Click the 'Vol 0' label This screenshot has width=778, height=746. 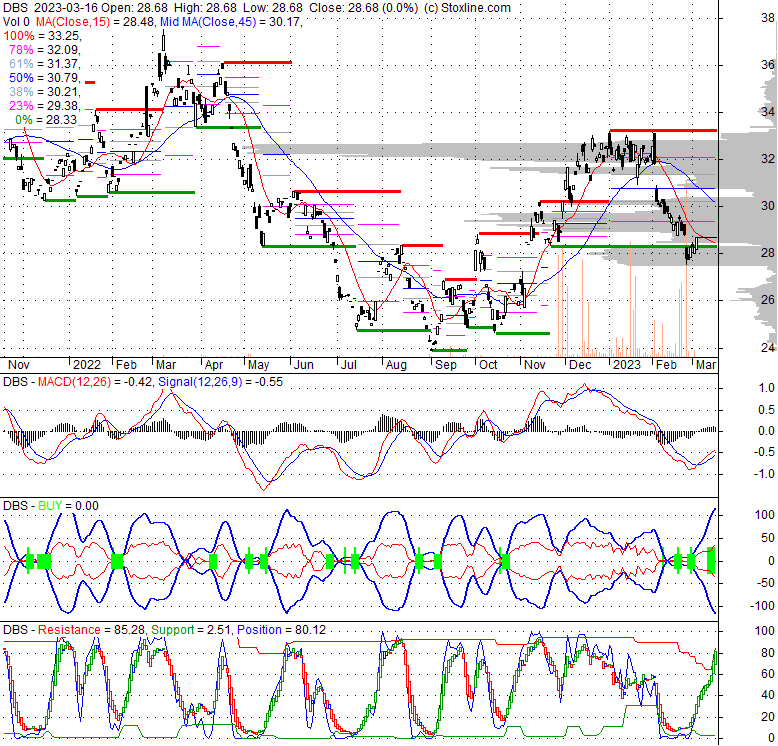tap(16, 22)
